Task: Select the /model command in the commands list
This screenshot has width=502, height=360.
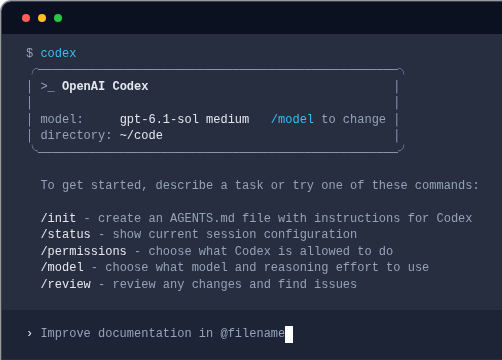Action: (x=62, y=267)
